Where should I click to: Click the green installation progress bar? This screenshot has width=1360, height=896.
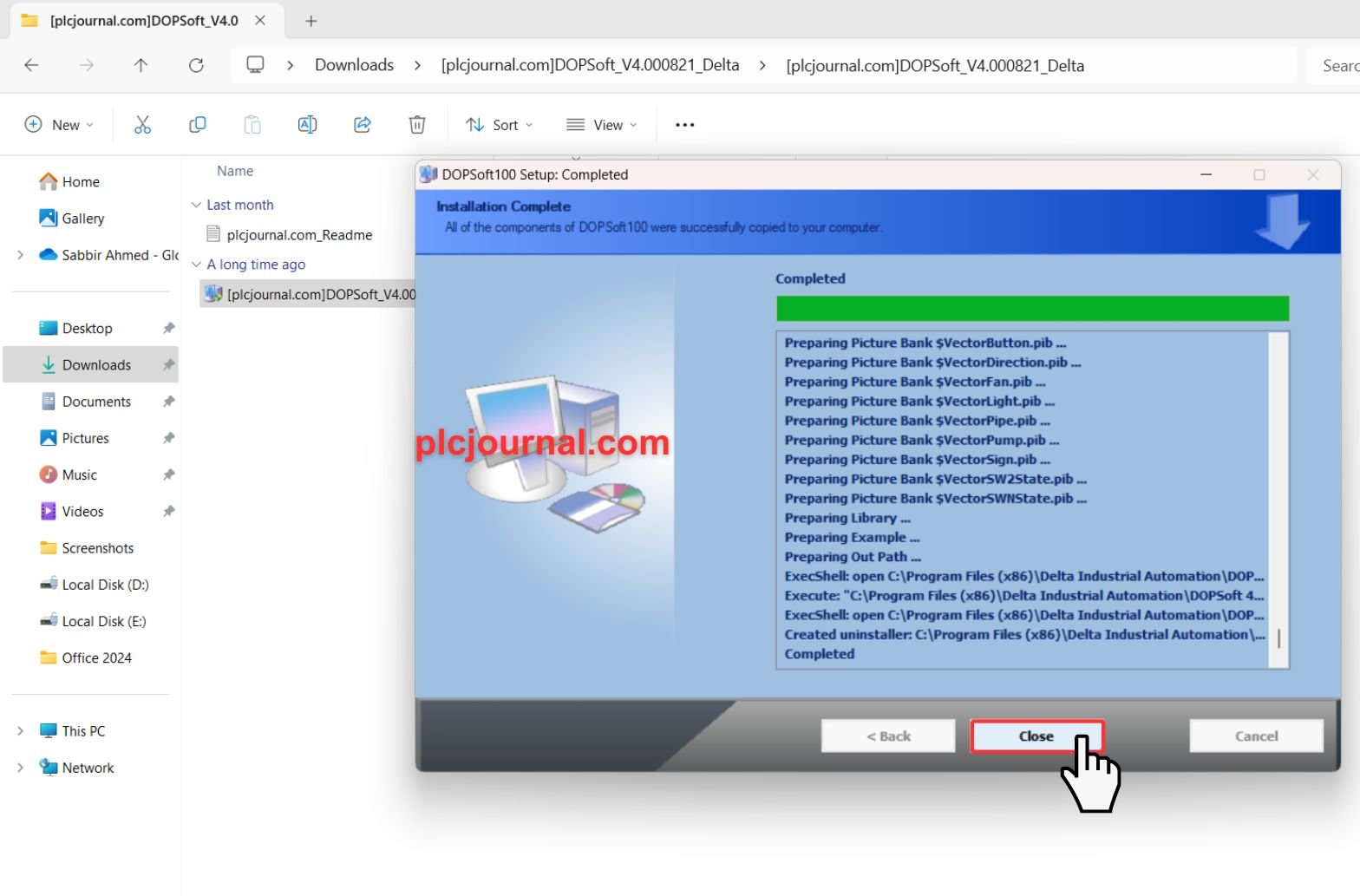1032,309
